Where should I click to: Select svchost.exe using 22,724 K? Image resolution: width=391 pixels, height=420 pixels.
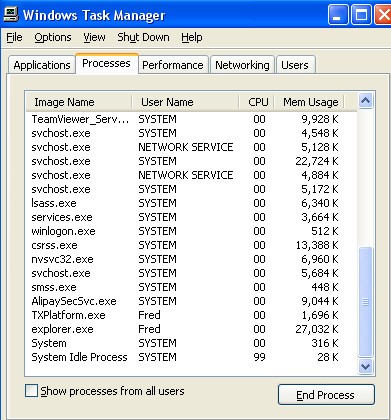191,161
